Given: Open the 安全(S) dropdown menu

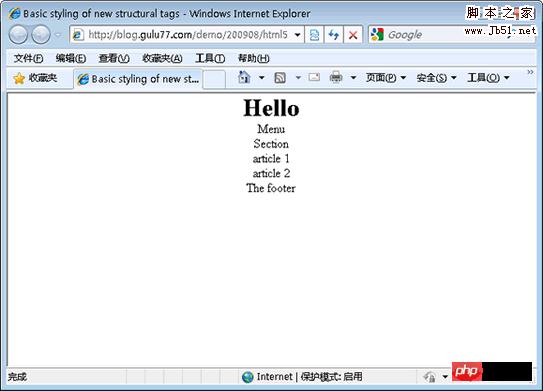Looking at the screenshot, I should (436, 78).
